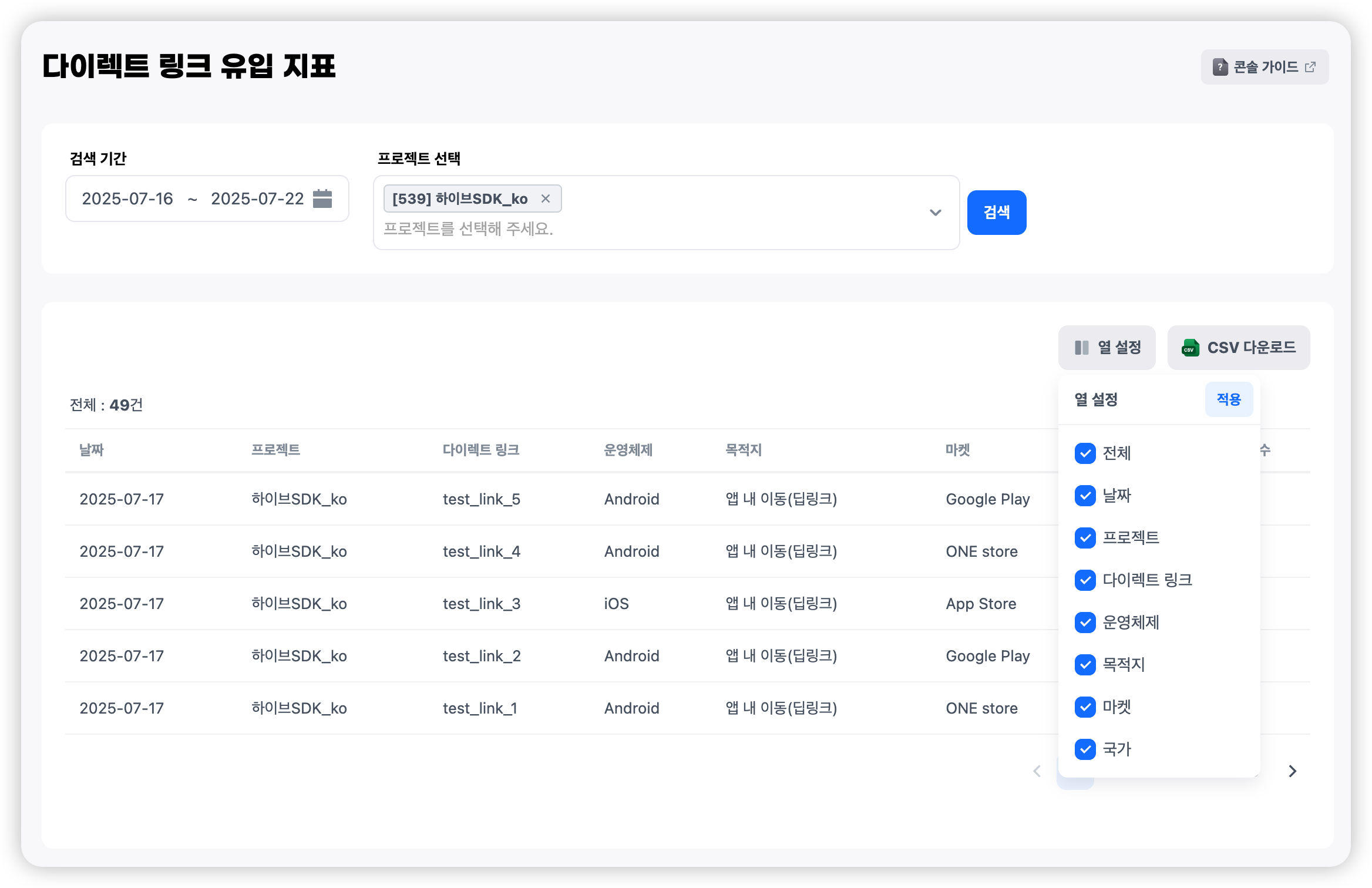The width and height of the screenshot is (1372, 888).
Task: Click the 프로젝트를 선택해 주세요 placeholder field
Action: pos(469,229)
